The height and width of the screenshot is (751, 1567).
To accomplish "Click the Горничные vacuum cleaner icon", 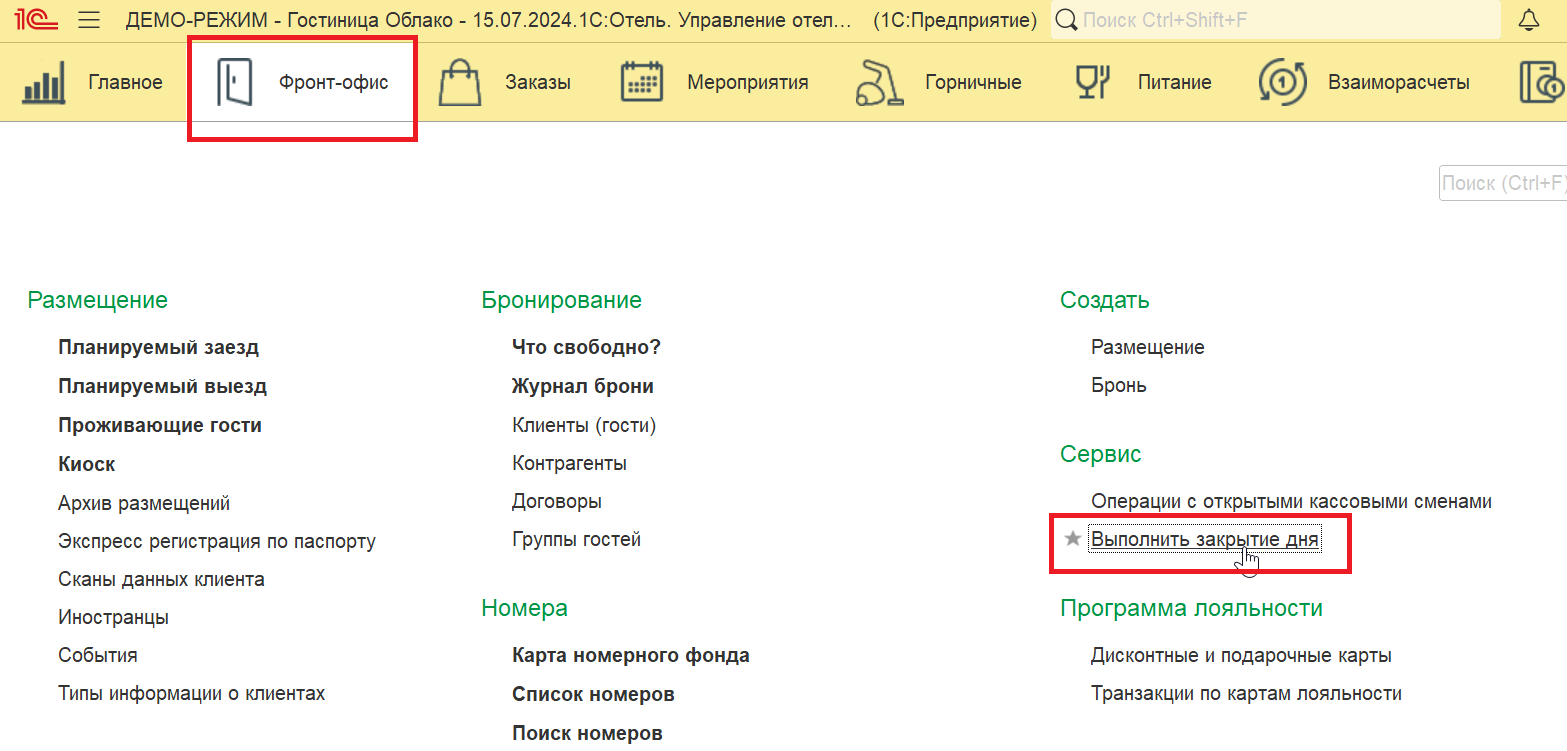I will click(880, 82).
